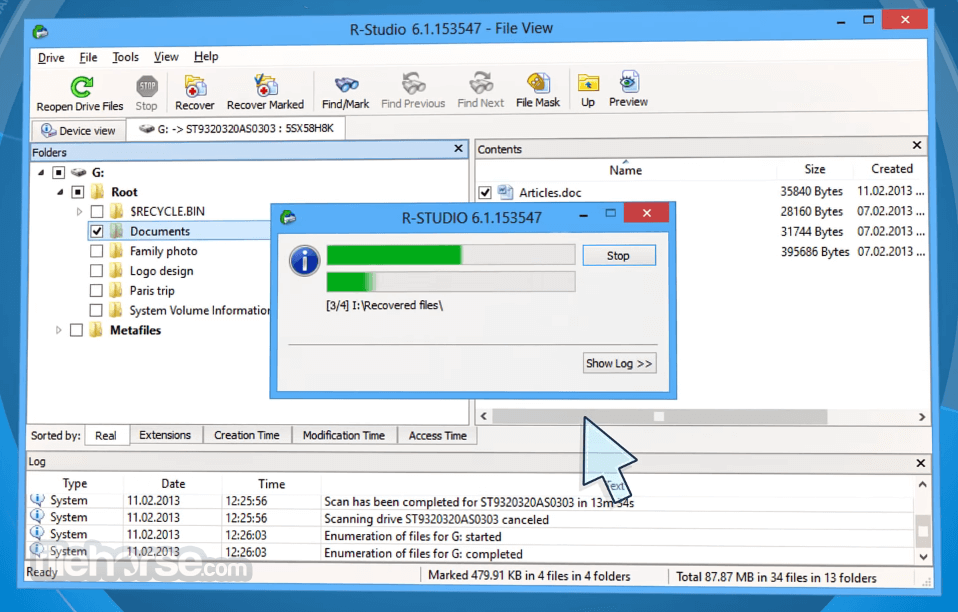Click the Contents scrollbar right arrow
Screen dimensions: 958x612
pyautogui.click(x=922, y=417)
